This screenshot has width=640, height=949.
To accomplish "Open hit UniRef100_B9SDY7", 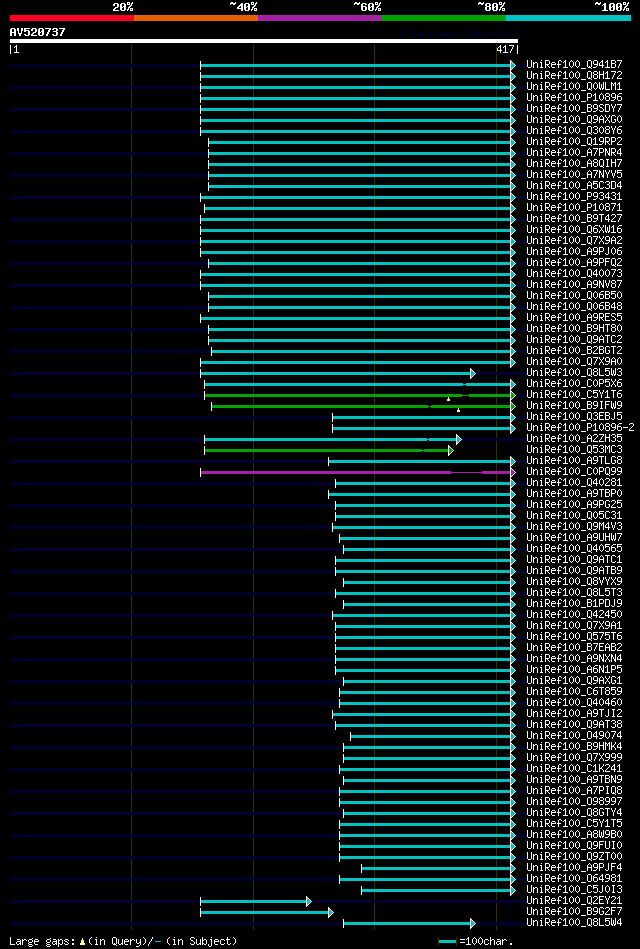I will tap(574, 108).
